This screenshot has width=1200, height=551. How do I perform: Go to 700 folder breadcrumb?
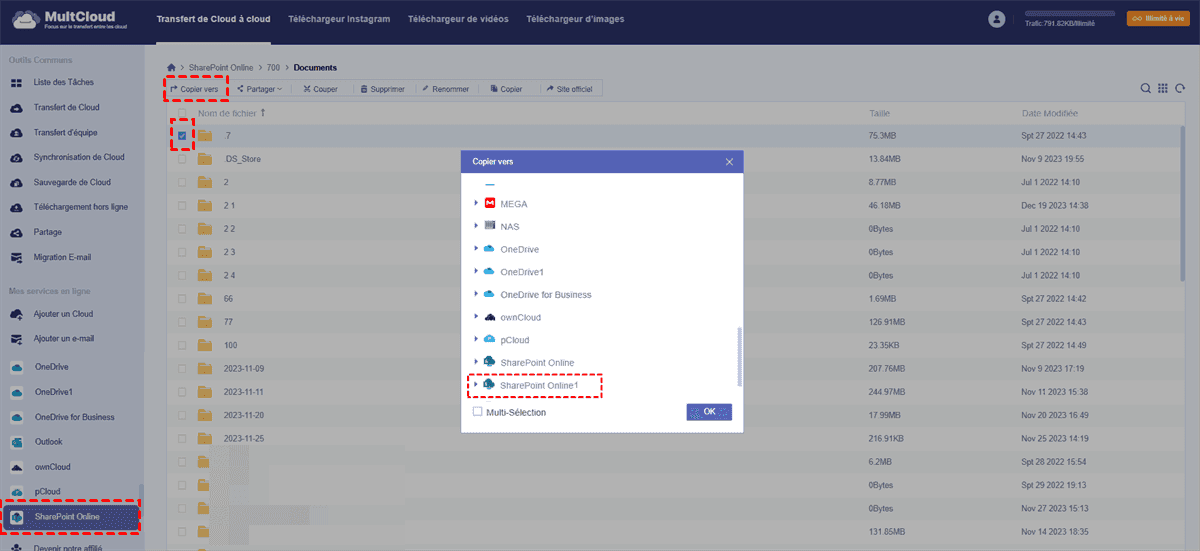click(272, 68)
